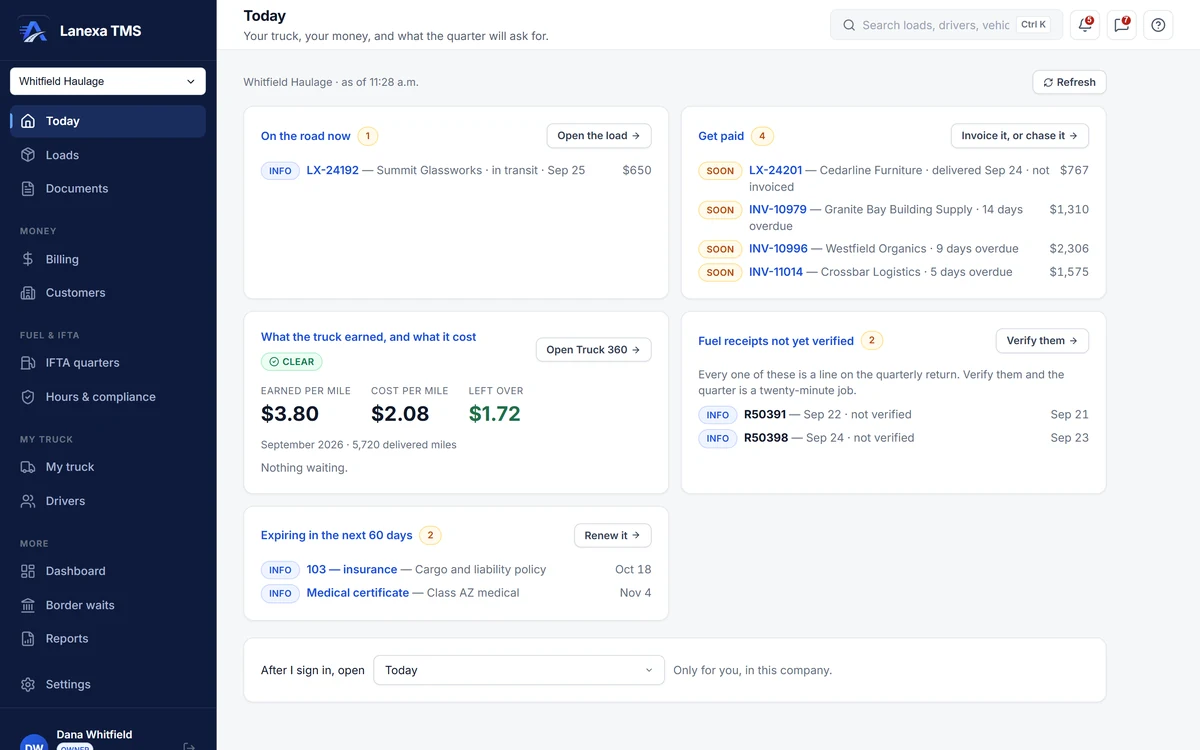The width and height of the screenshot is (1200, 750).
Task: Click the 'Open the load' button
Action: click(x=599, y=136)
